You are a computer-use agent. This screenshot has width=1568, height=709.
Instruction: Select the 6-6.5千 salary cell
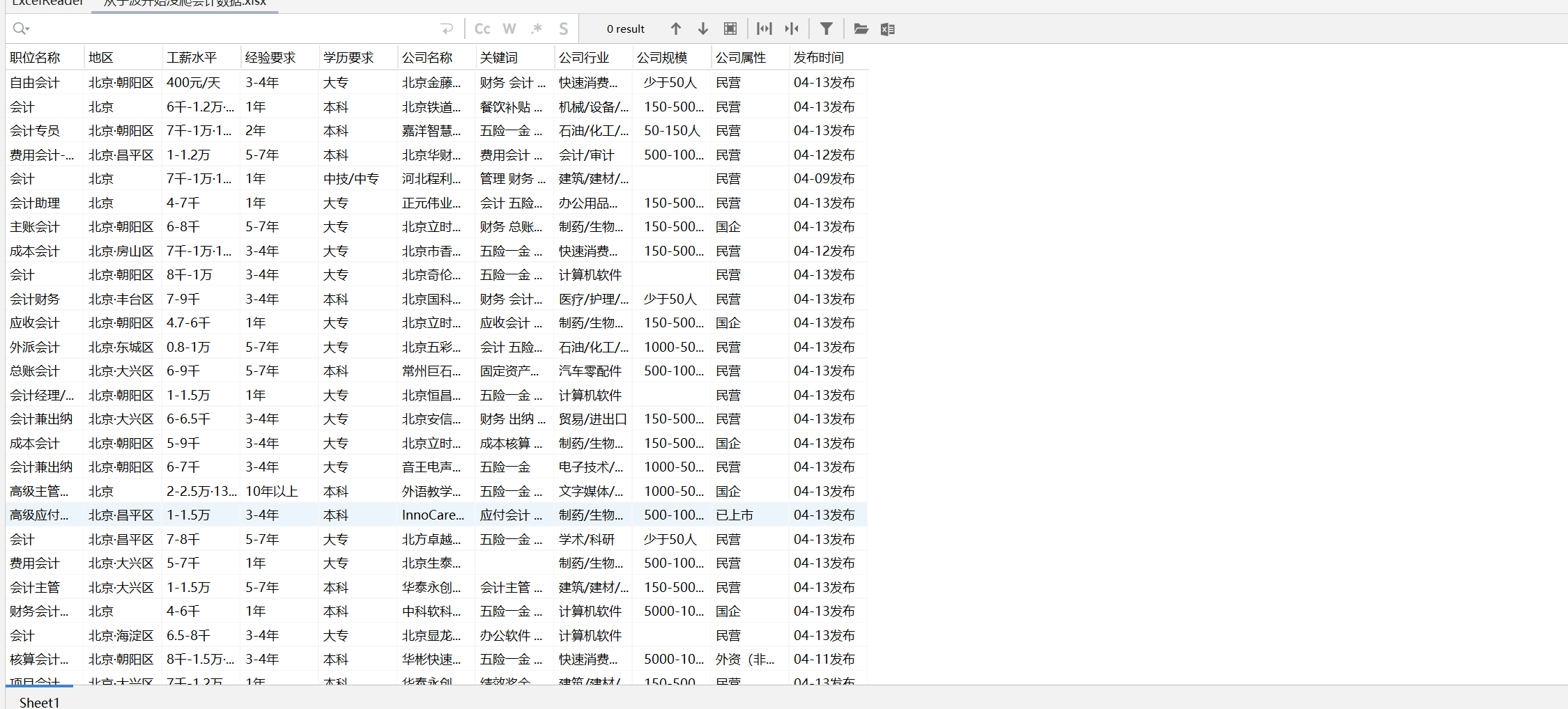[201, 419]
